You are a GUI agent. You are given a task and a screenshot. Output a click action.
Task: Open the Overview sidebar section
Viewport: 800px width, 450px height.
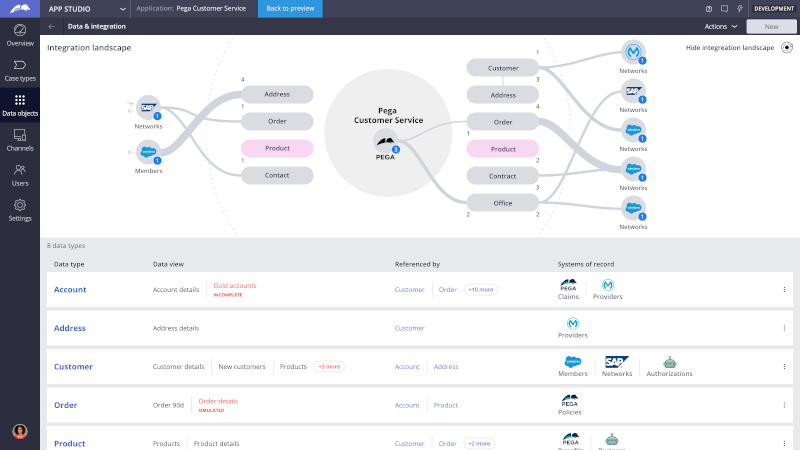[20, 34]
